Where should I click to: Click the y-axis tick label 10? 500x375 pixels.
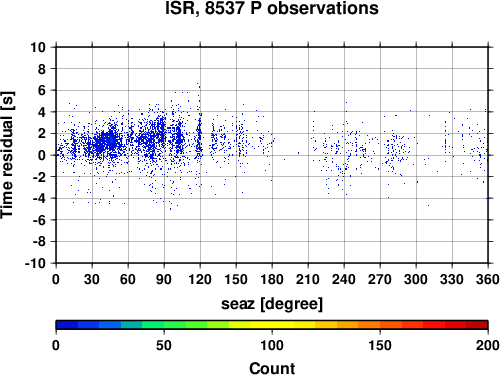[x=38, y=47]
